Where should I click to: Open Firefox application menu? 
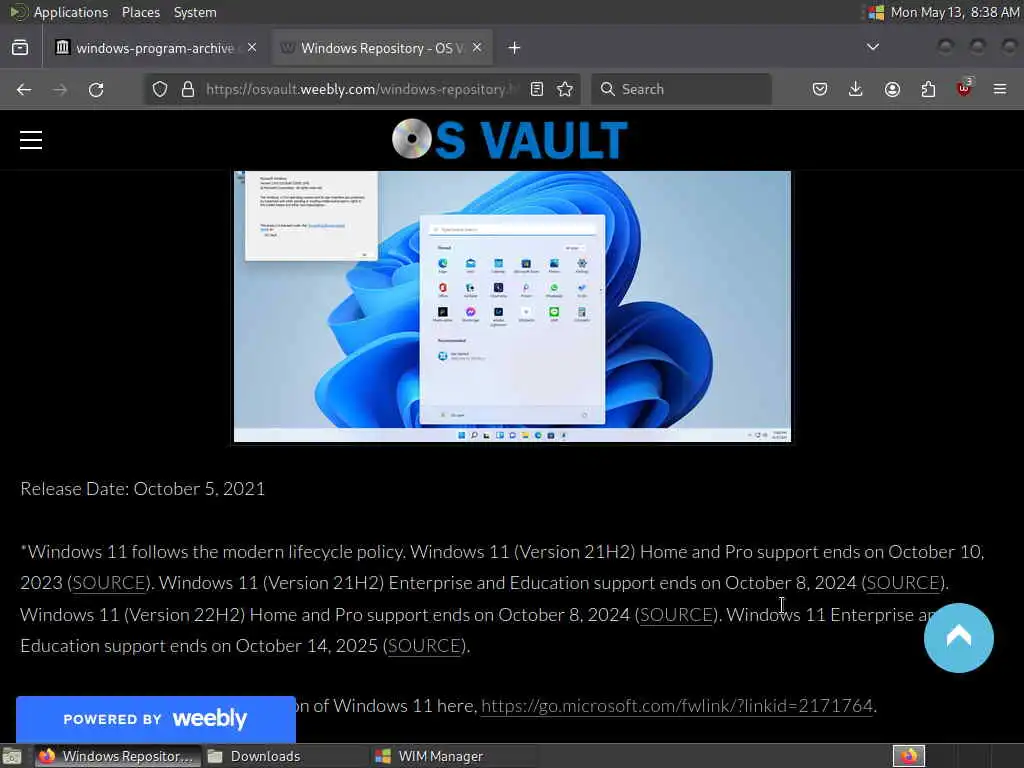point(1000,89)
